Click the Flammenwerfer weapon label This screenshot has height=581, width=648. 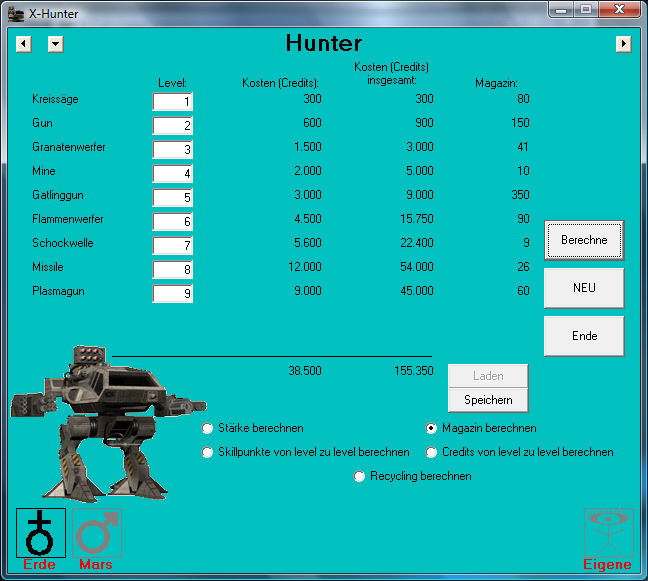pos(68,219)
